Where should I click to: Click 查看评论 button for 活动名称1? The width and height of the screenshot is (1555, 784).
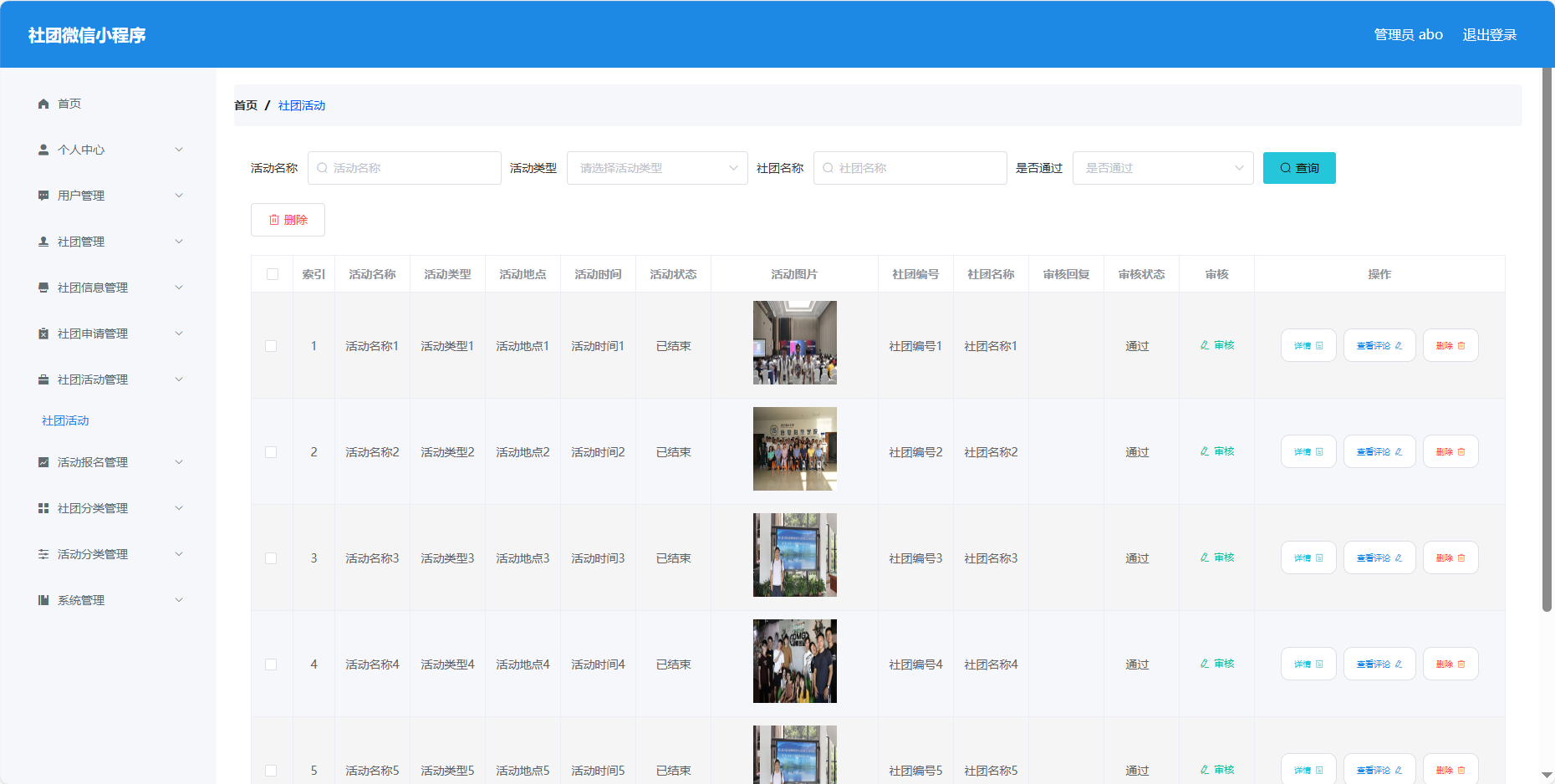1379,345
